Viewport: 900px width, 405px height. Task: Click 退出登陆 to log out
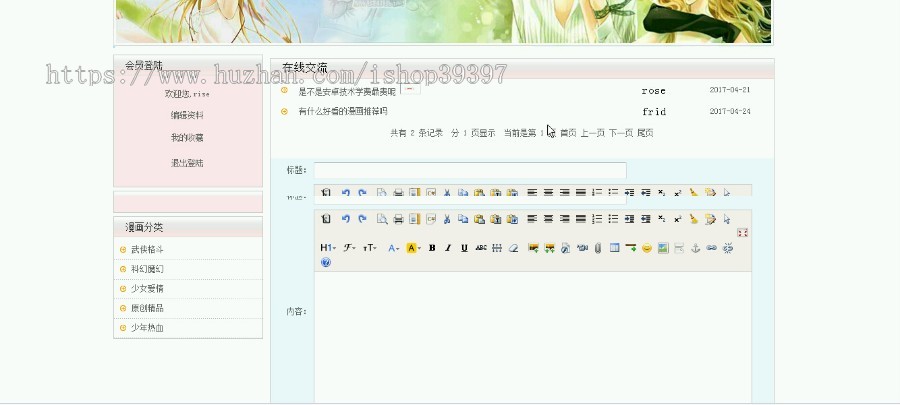pos(187,163)
